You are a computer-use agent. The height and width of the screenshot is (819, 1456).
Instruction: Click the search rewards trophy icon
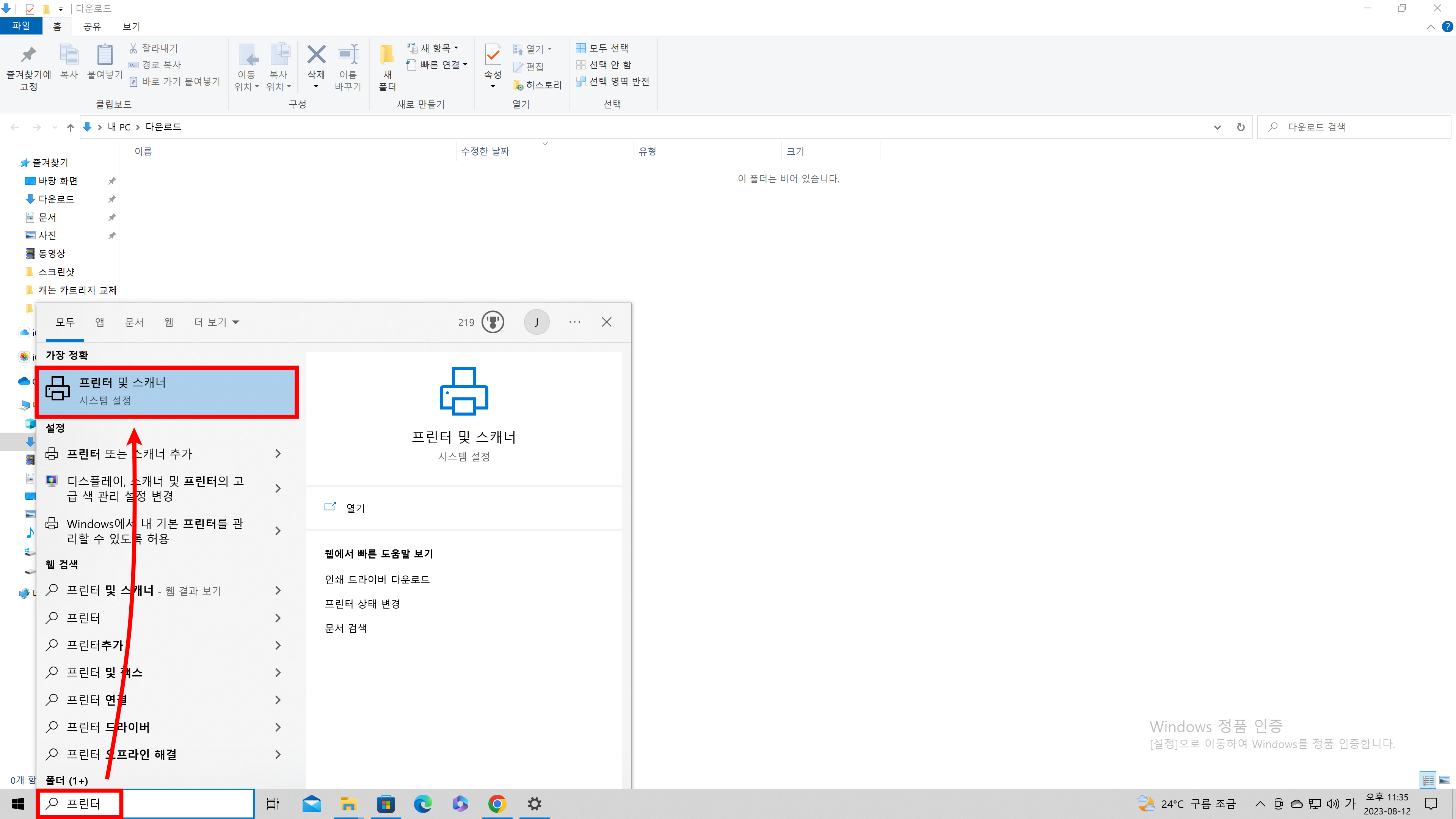(x=492, y=322)
